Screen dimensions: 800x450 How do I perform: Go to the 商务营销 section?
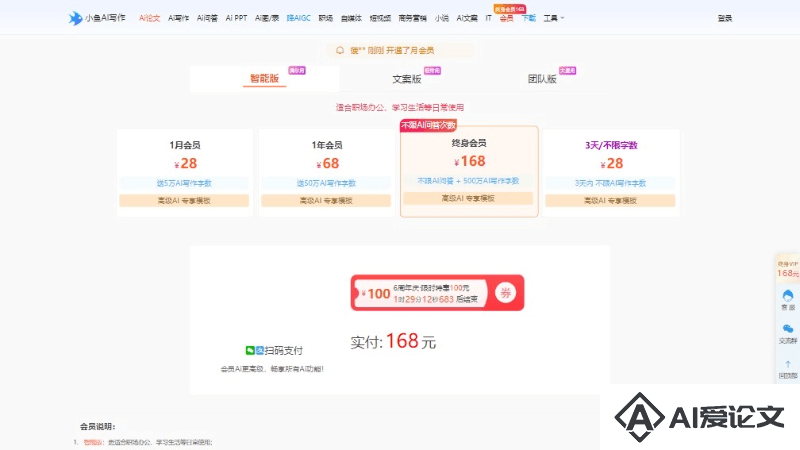pyautogui.click(x=412, y=18)
